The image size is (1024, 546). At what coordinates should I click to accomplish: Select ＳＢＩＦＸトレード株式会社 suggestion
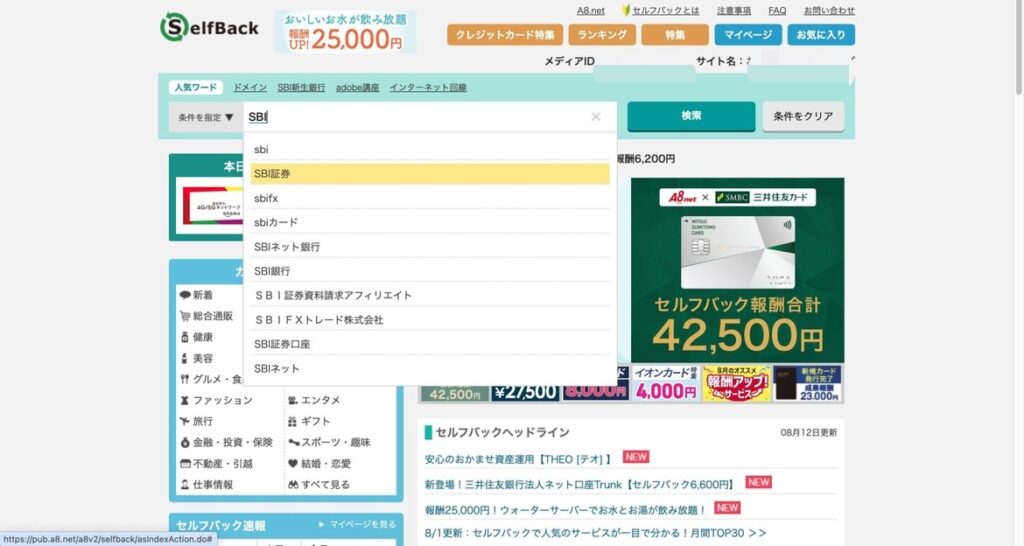(x=430, y=320)
